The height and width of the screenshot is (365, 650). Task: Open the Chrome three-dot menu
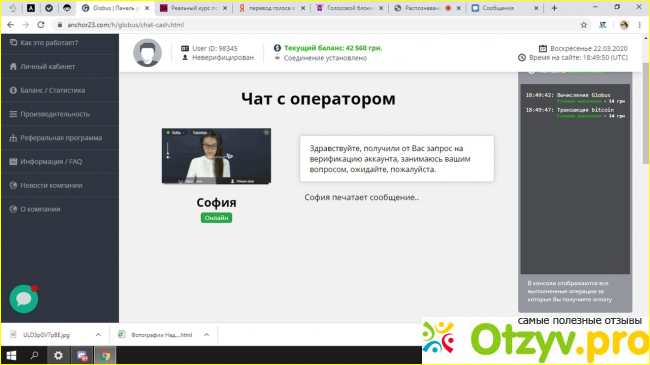tap(640, 25)
